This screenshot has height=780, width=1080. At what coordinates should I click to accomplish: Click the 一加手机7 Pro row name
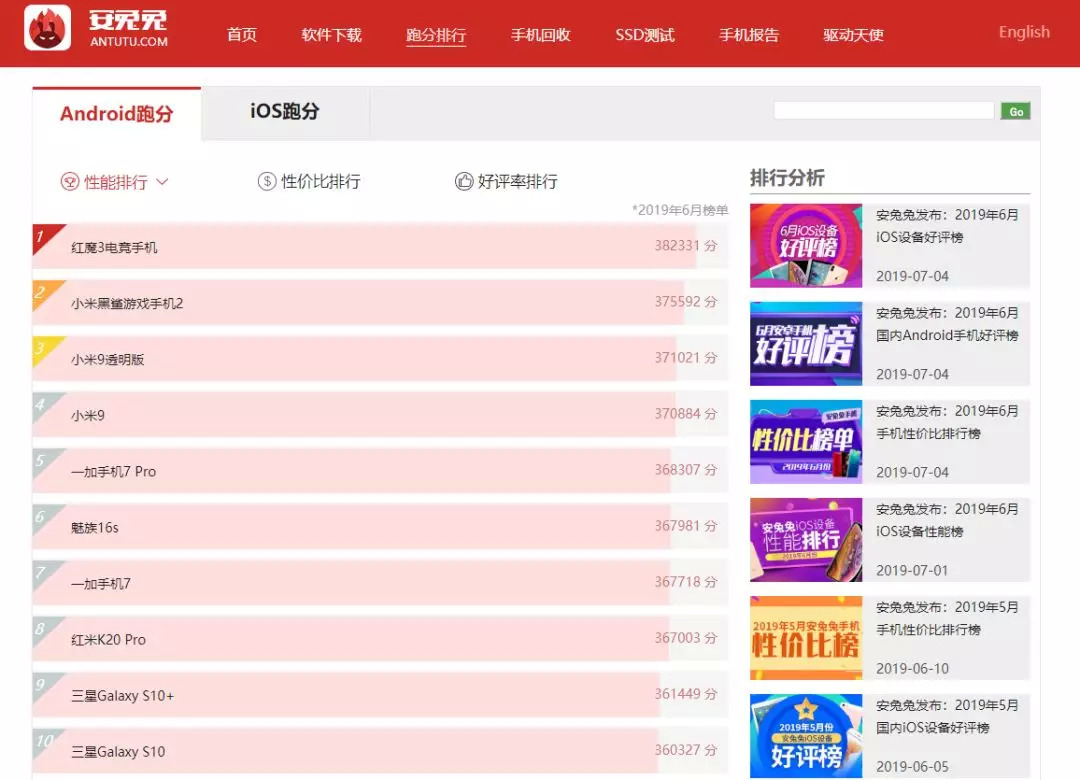point(114,471)
